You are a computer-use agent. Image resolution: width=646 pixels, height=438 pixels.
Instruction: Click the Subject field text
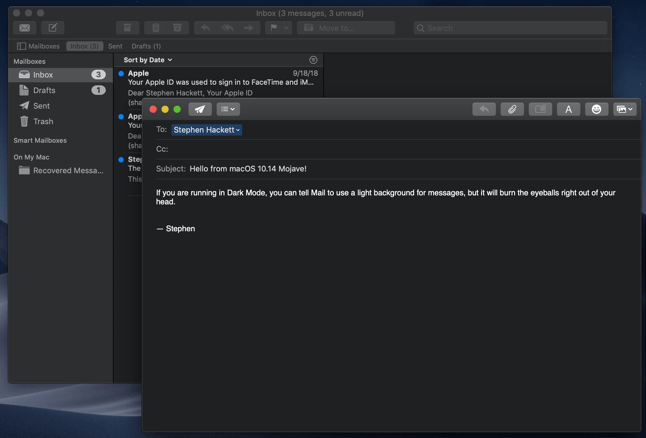(x=248, y=169)
